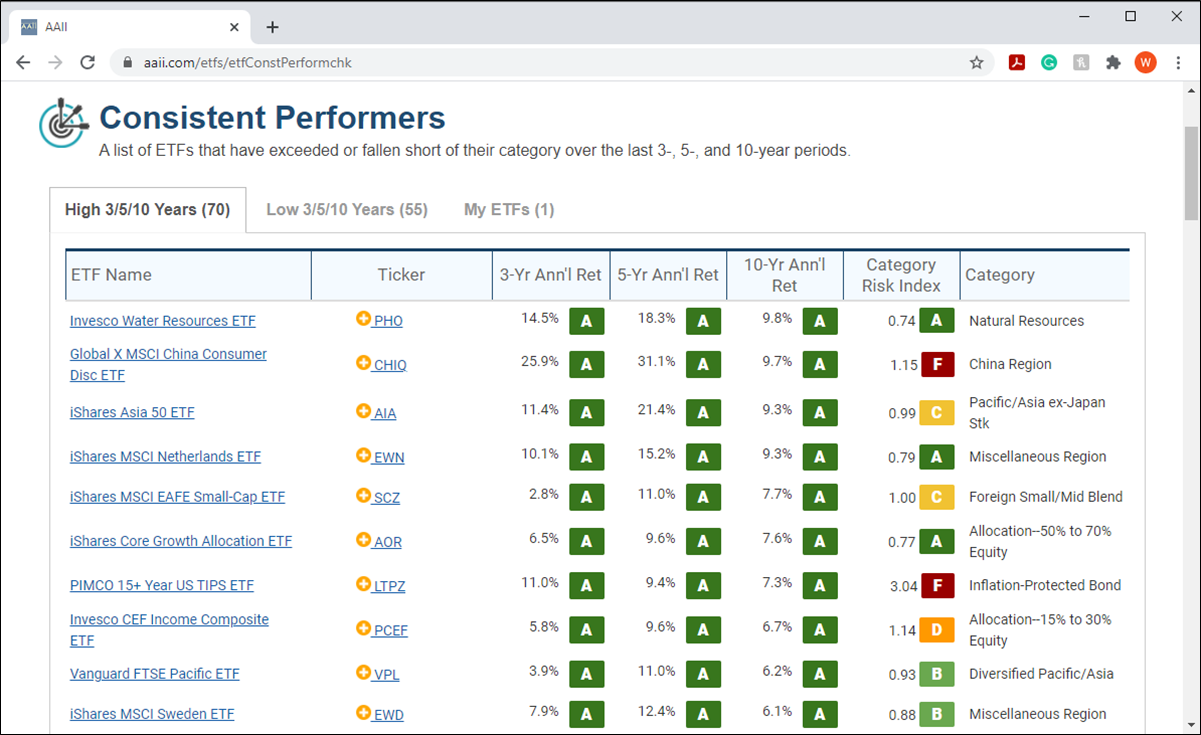Click the Natural Resources category text
1201x735 pixels.
(1026, 321)
